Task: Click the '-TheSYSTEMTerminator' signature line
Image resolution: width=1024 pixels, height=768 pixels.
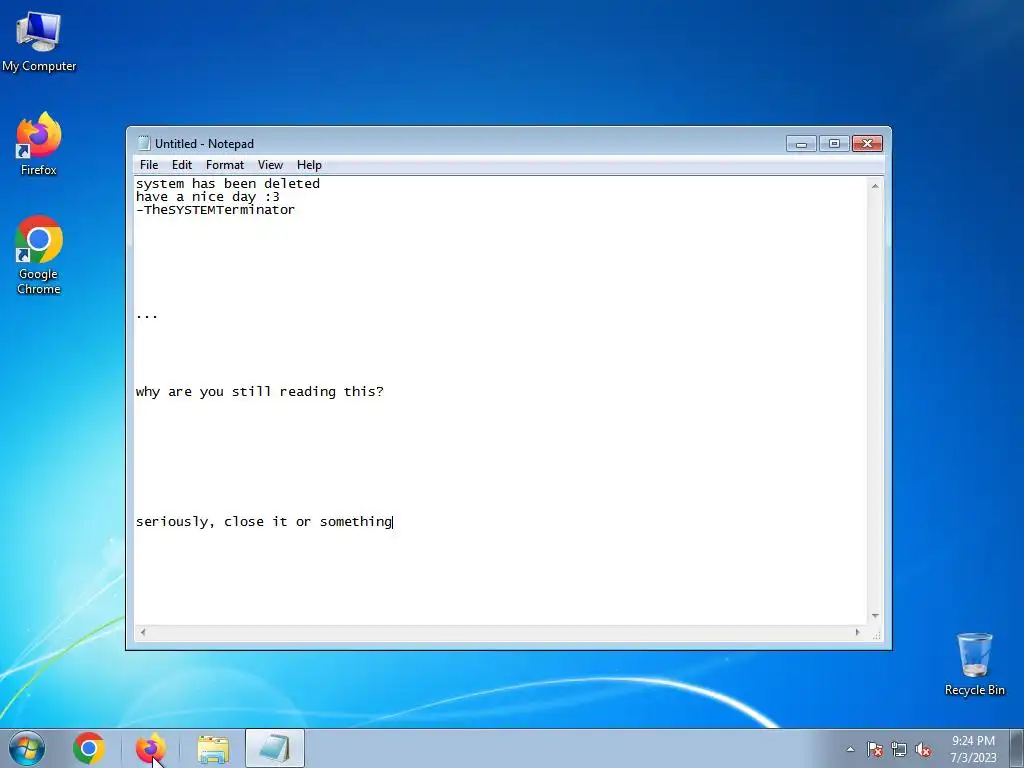Action: (x=216, y=210)
